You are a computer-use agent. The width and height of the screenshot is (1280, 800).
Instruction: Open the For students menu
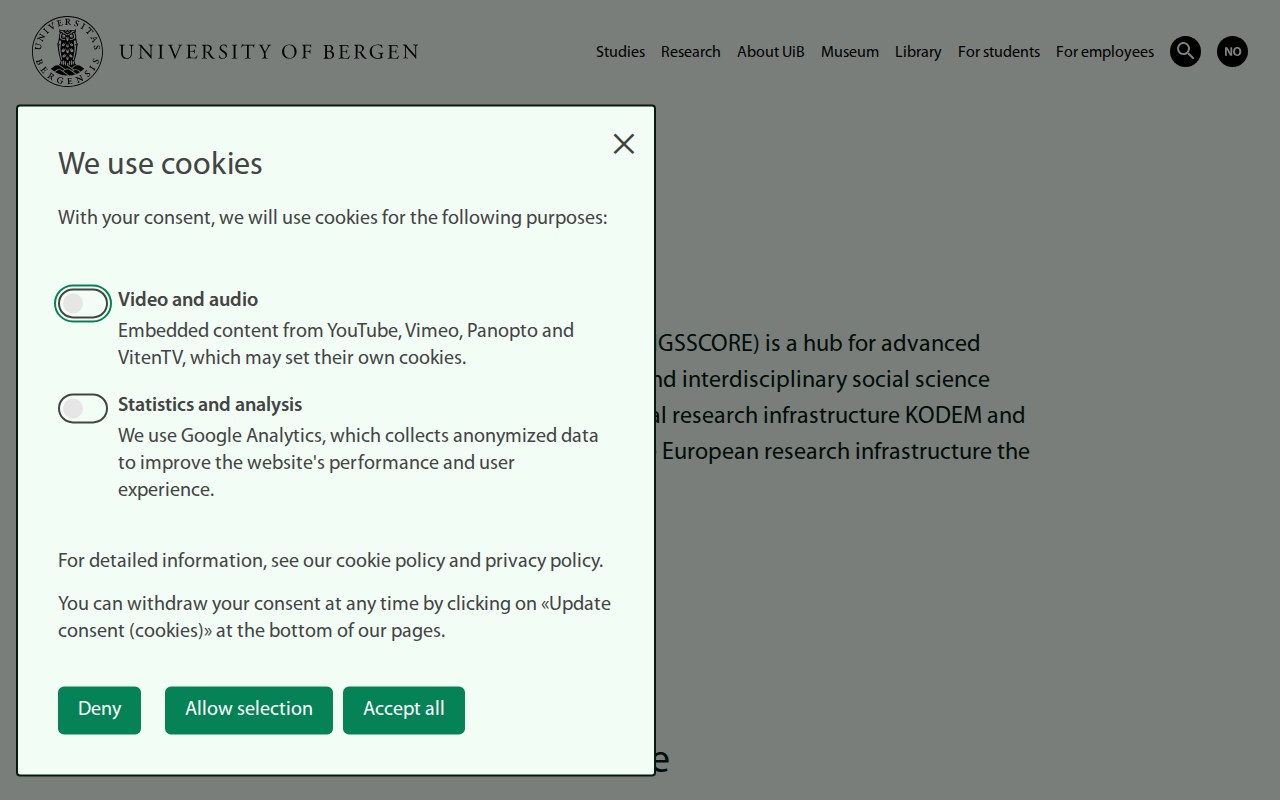(998, 51)
